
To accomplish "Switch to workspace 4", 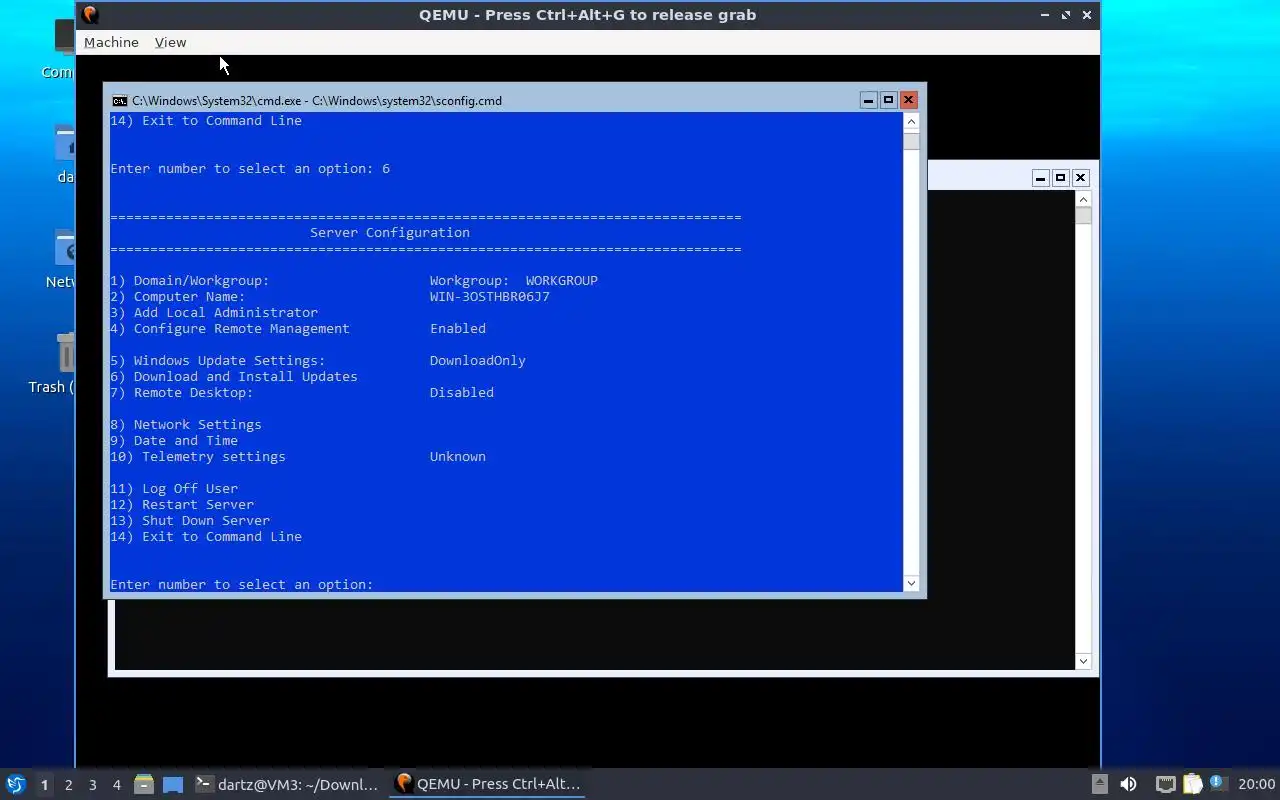I will pos(116,785).
